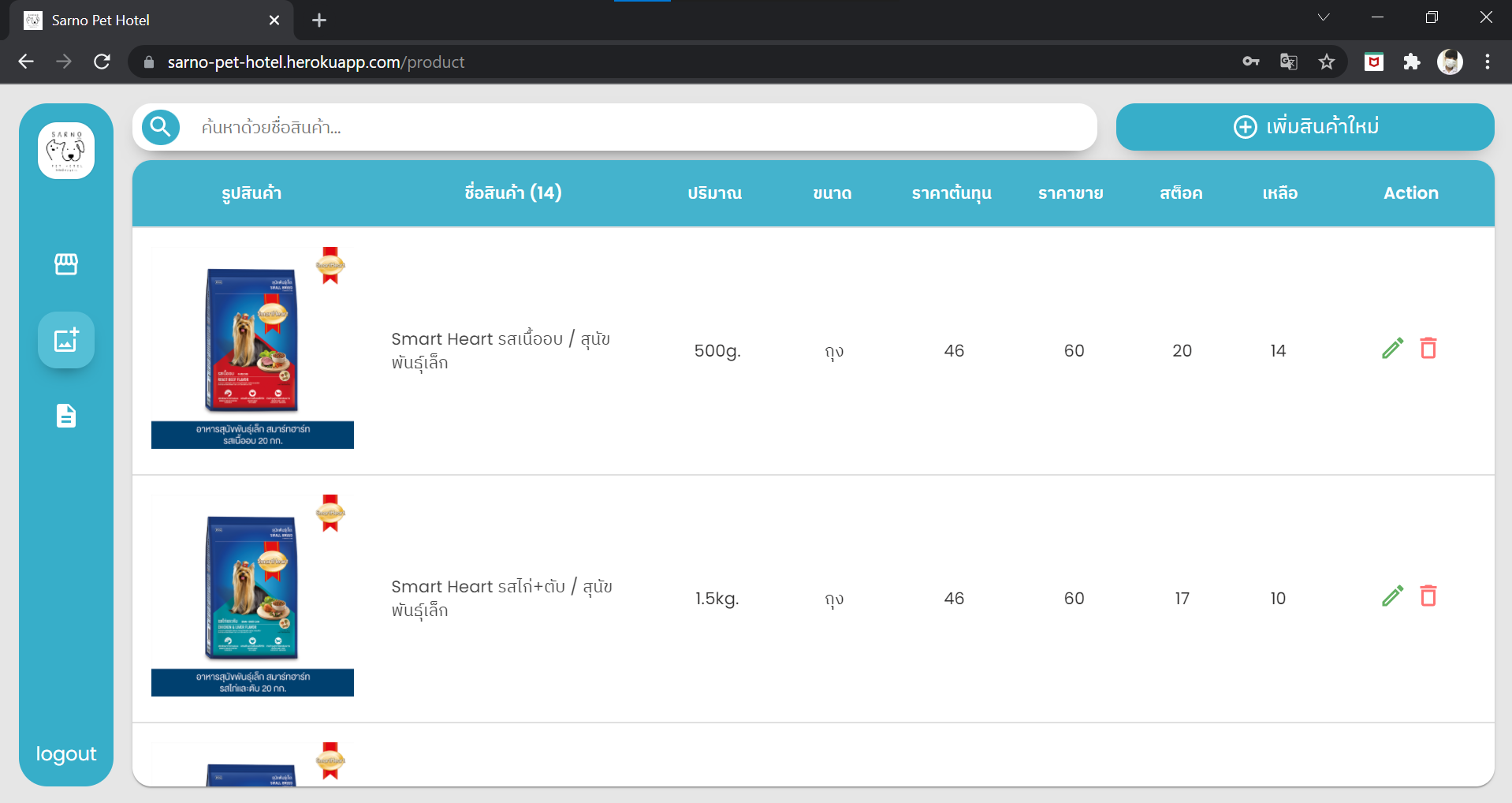Click the browser profile avatar
Screen dimensions: 1512x803
pyautogui.click(x=1451, y=62)
